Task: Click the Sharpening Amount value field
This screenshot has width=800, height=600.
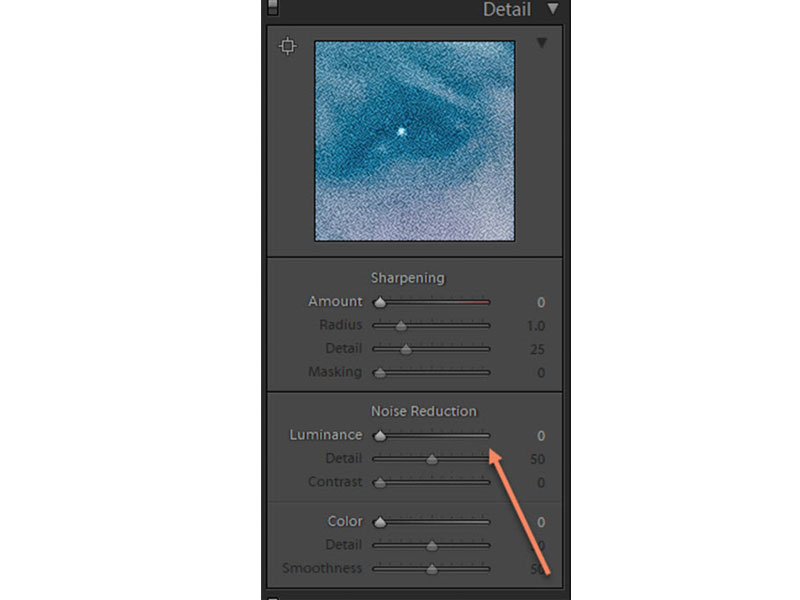Action: pos(541,303)
